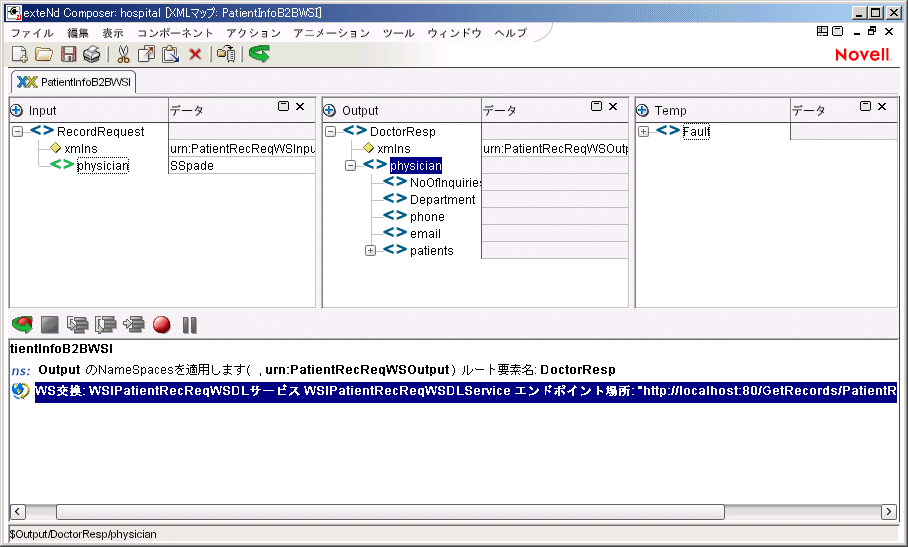This screenshot has width=908, height=547.
Task: Select NoOfInquiries element
Action: (x=445, y=183)
